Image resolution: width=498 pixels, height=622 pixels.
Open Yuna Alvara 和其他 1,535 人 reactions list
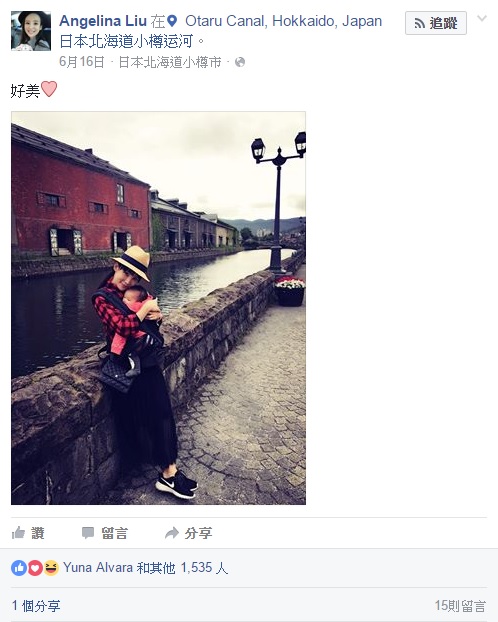145,568
